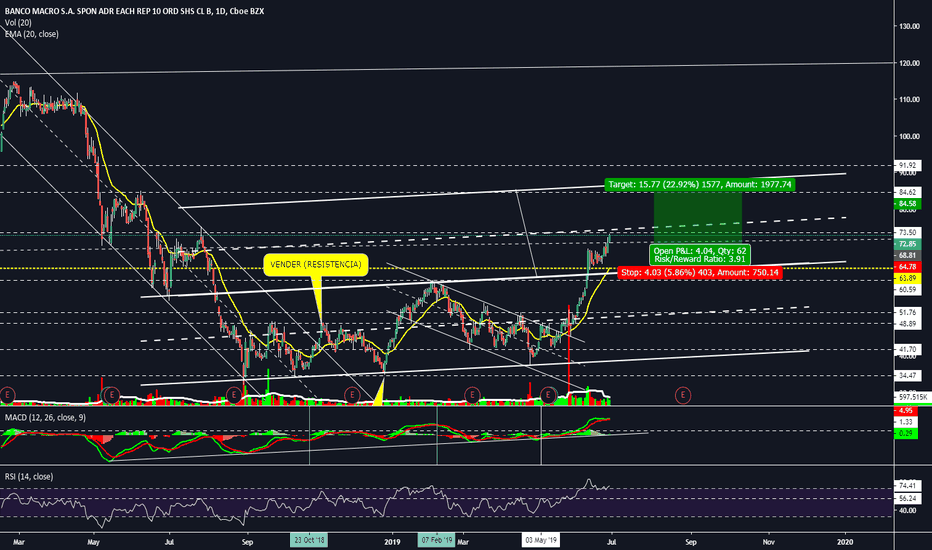Click the 41.70 level price label
932x550 pixels.
[x=907, y=350]
